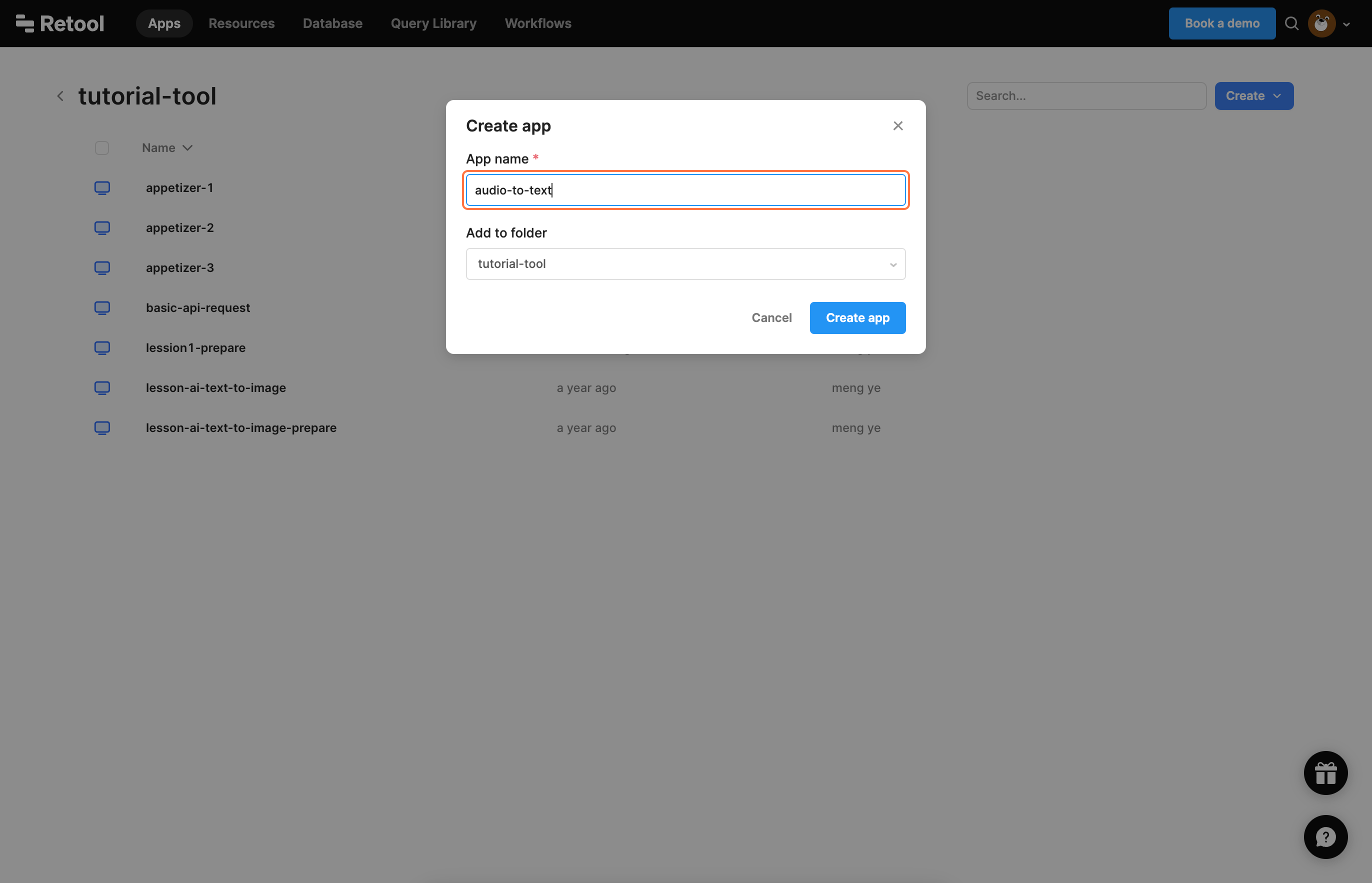
Task: Cancel the Create app dialog
Action: tap(771, 317)
